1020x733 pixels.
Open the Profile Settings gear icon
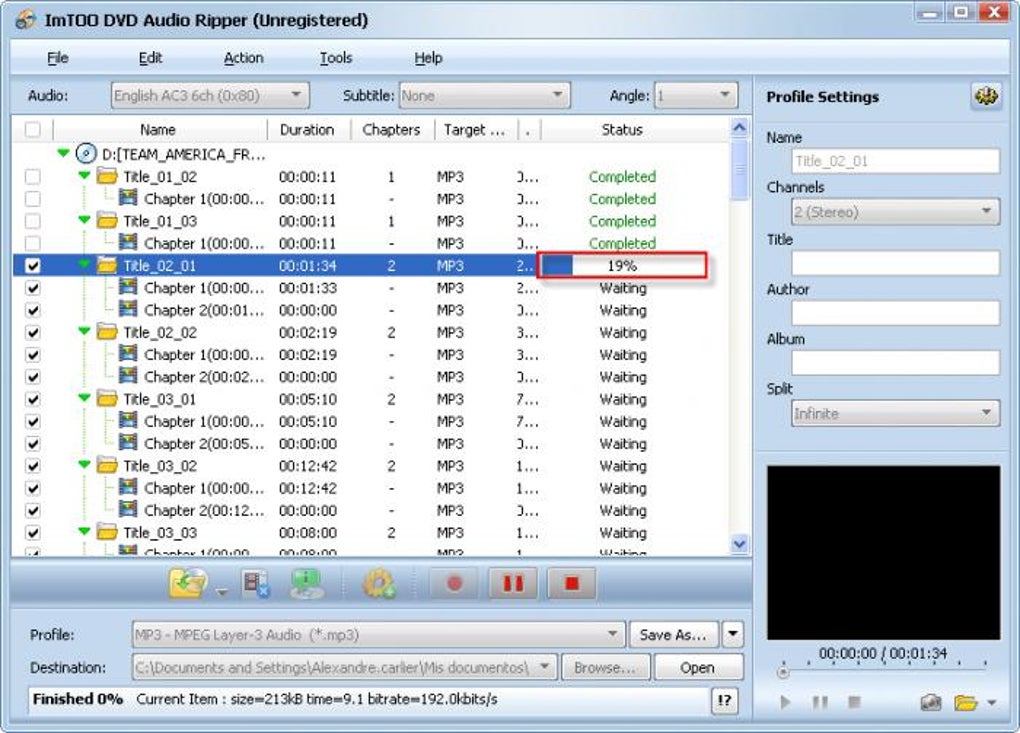(x=984, y=97)
